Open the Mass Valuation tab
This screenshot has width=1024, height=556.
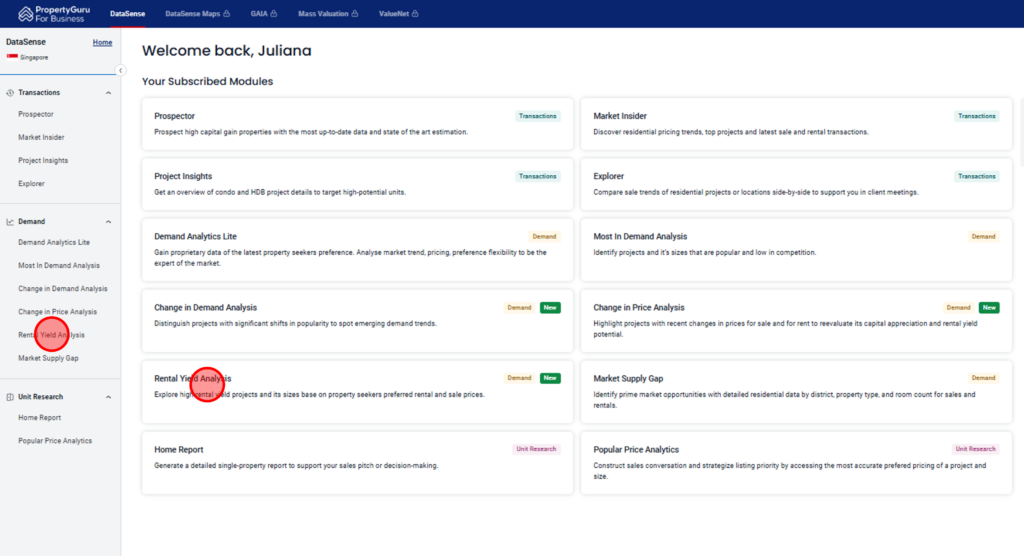coord(328,14)
